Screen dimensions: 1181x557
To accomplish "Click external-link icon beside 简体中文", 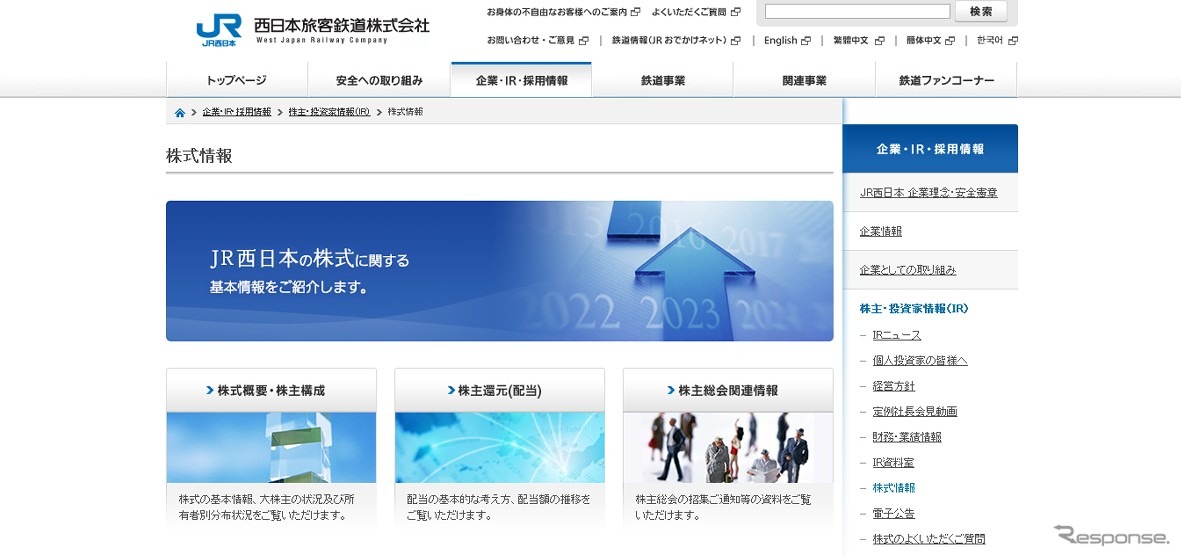I will pos(950,41).
